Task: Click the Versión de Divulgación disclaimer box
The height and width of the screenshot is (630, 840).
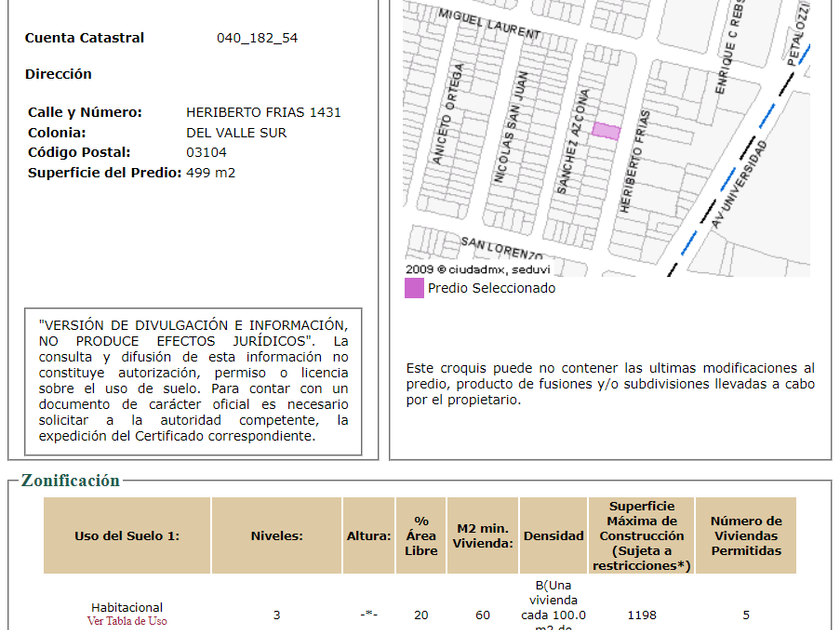Action: pos(193,381)
